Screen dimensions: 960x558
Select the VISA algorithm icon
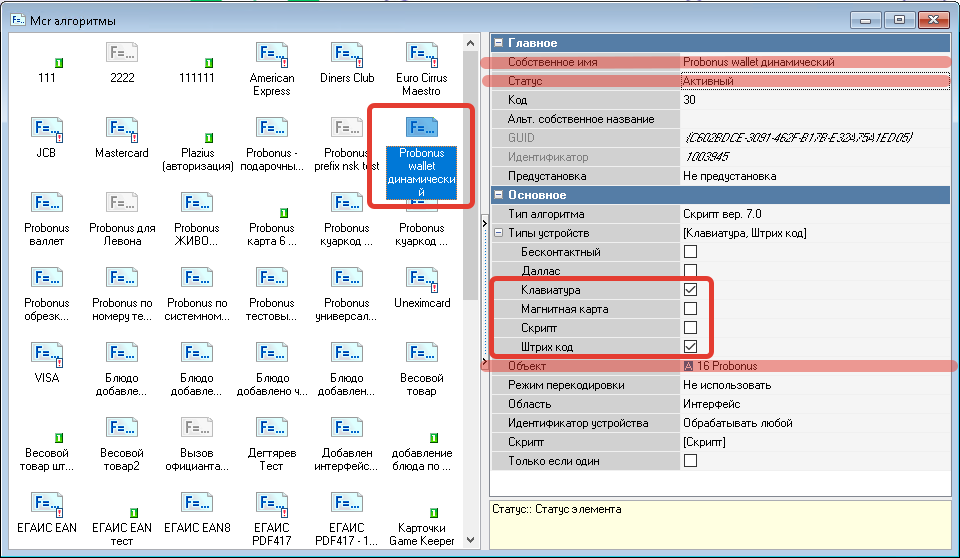tap(46, 356)
